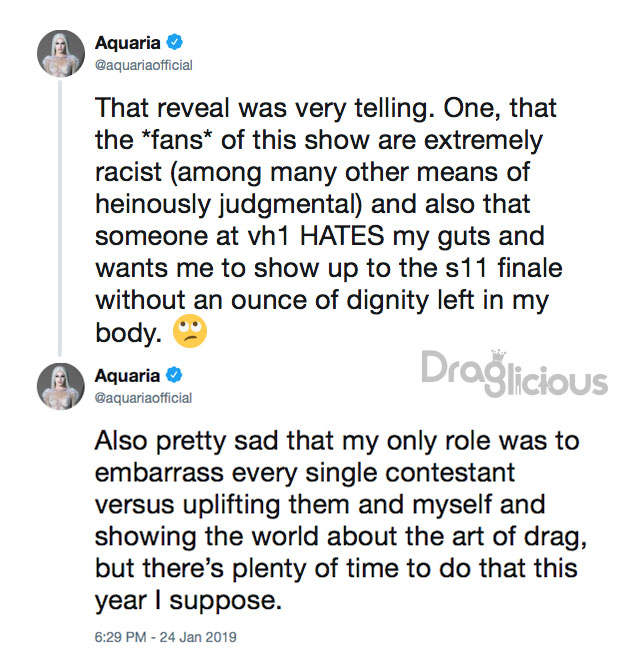Click the verified badge in the second tweet
635x659 pixels.
(x=174, y=375)
